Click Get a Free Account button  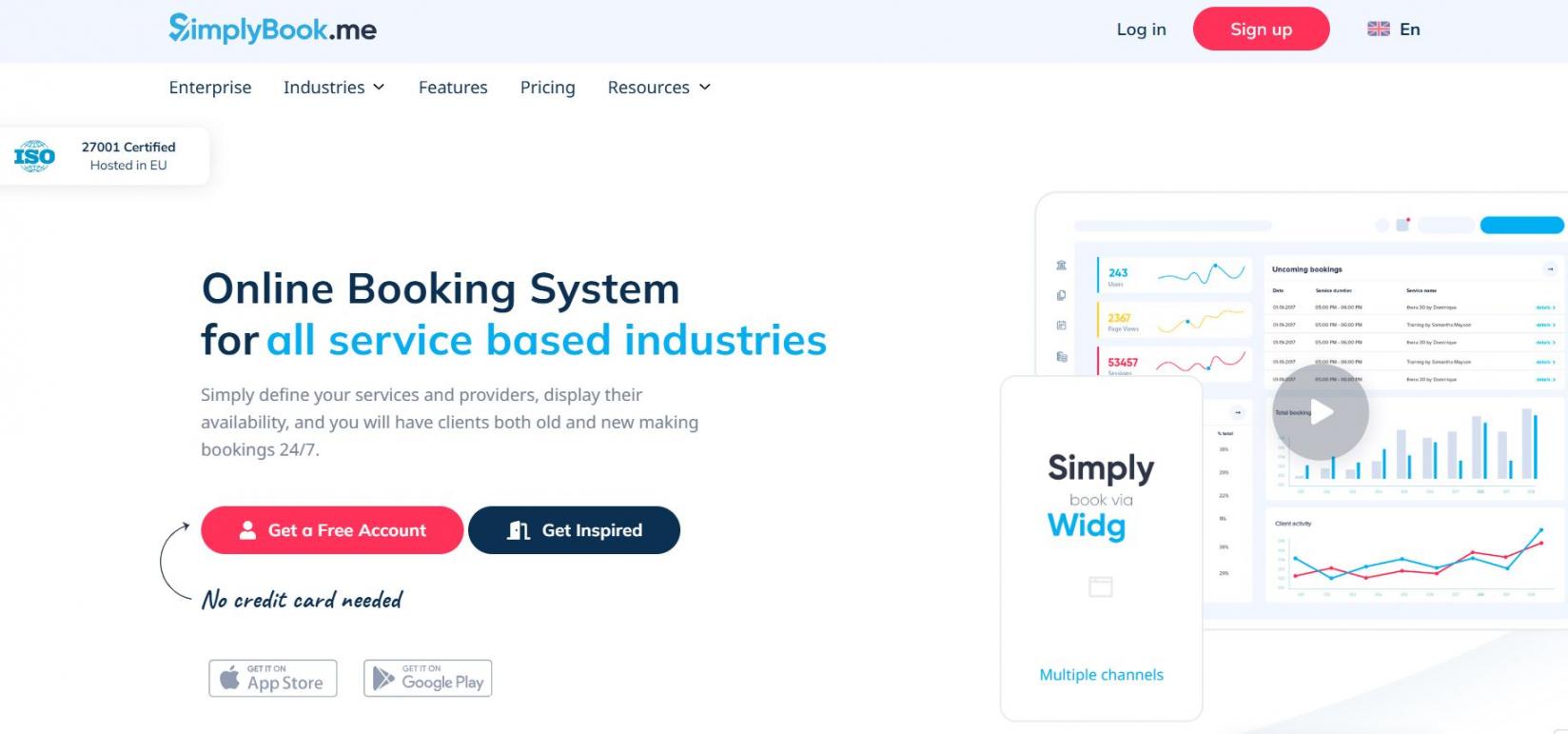tap(332, 530)
